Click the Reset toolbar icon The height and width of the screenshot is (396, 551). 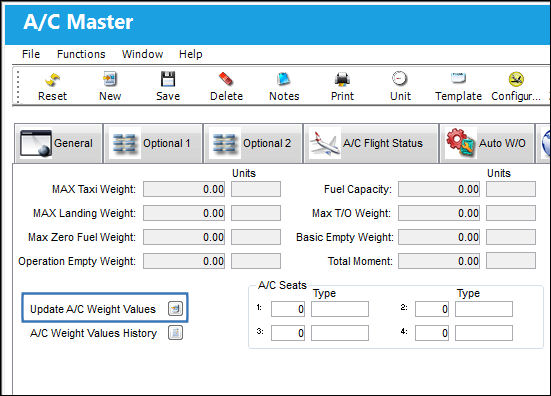pos(52,80)
